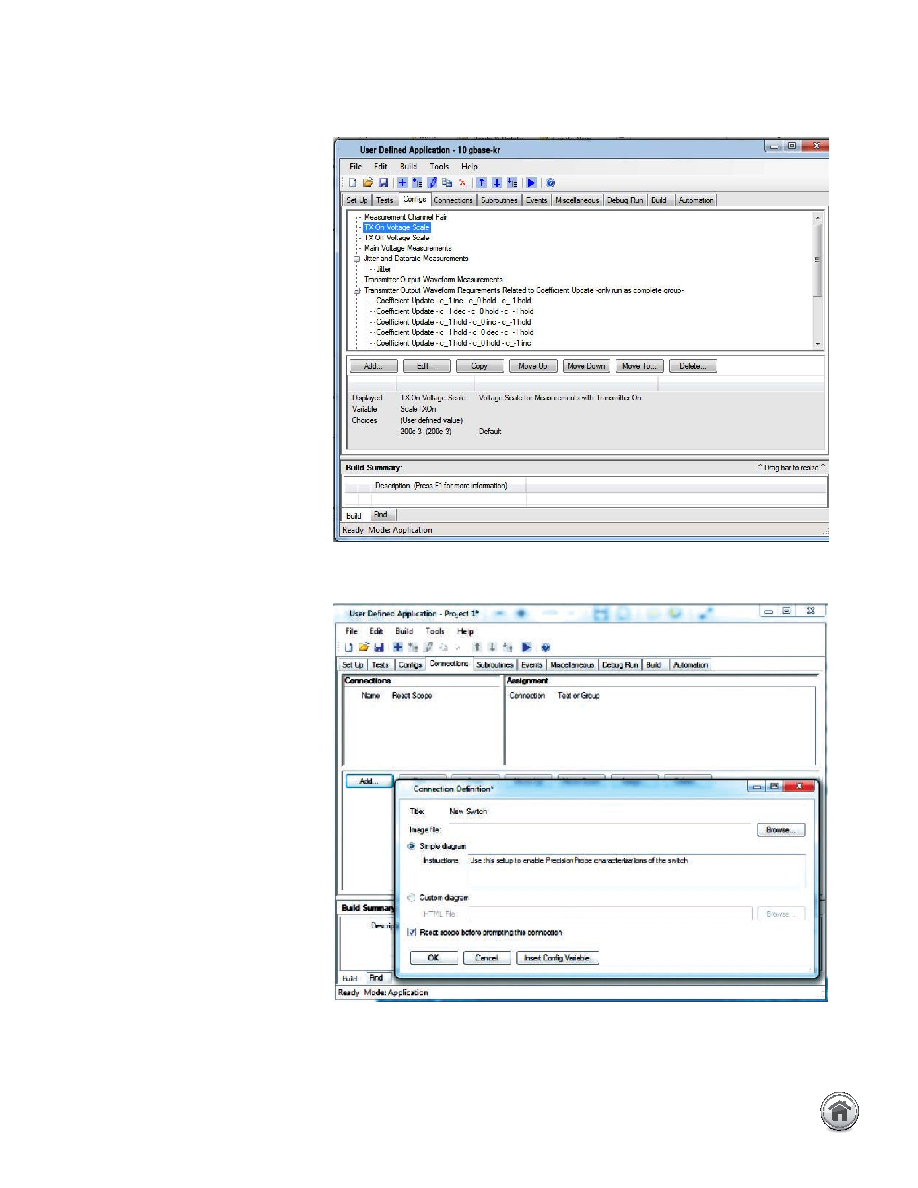Select the Custom diagram radio button
The image size is (918, 1188).
click(x=412, y=897)
